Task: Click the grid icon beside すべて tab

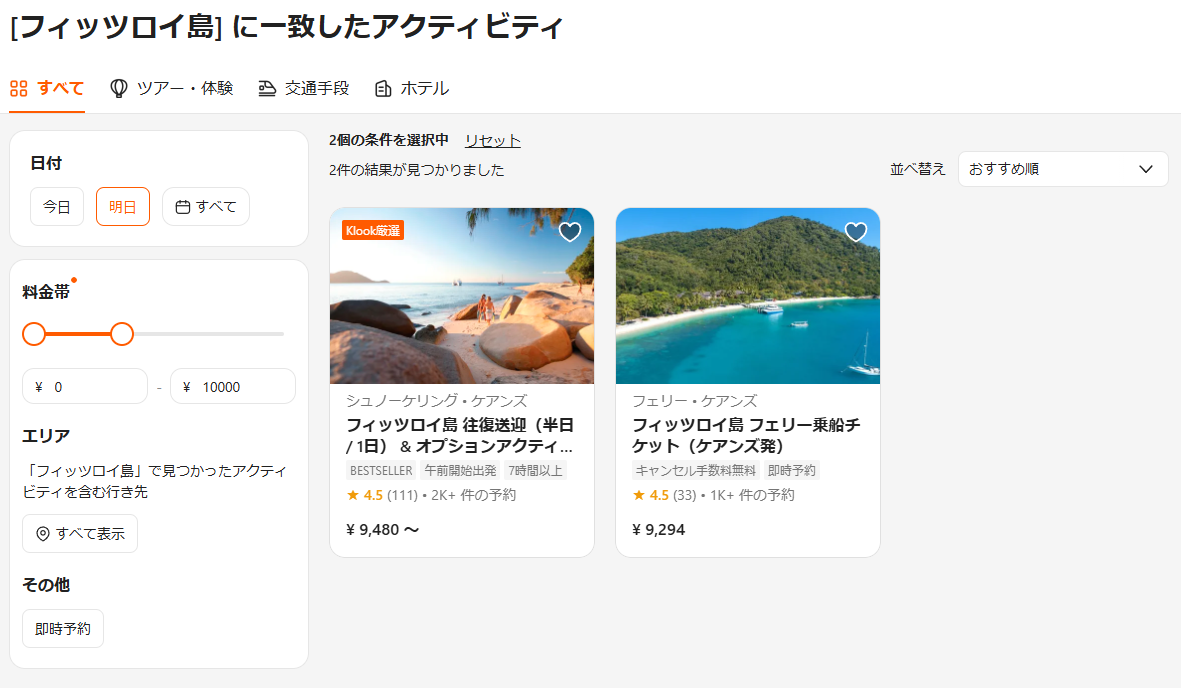Action: (19, 89)
